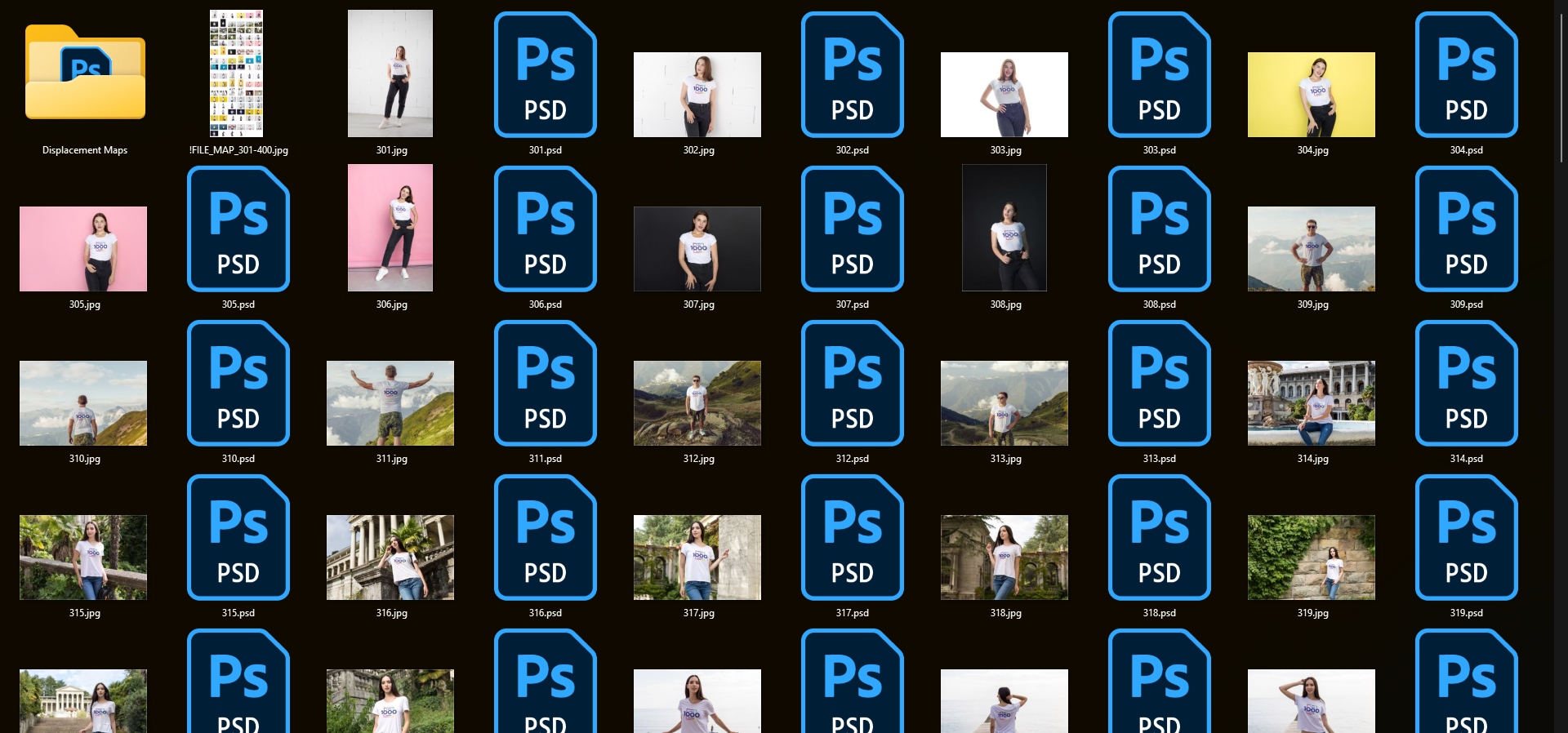Select the 306.jpg pink wall thumbnail

390,228
